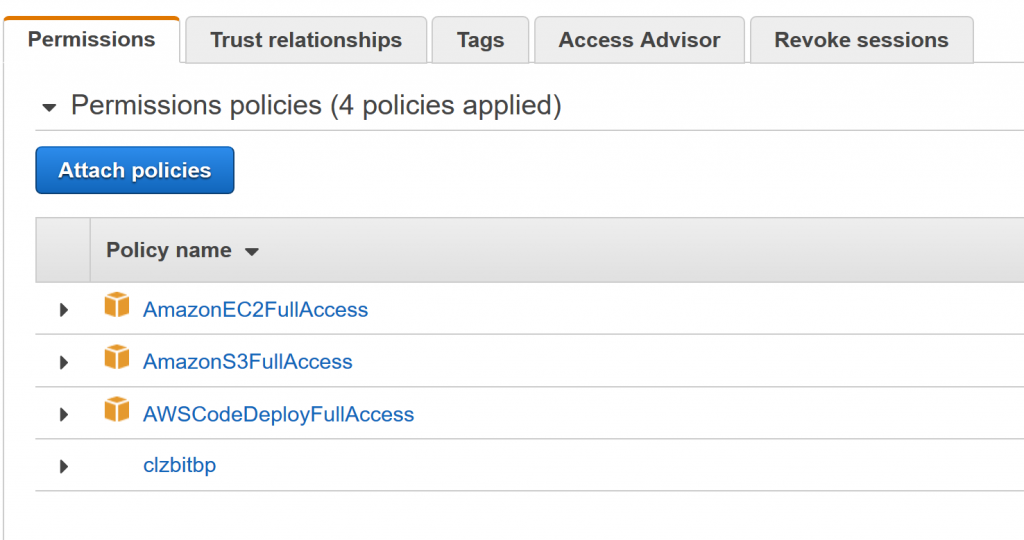Screen dimensions: 1024x540
Task: Open the Permissions tab
Action: (91, 40)
